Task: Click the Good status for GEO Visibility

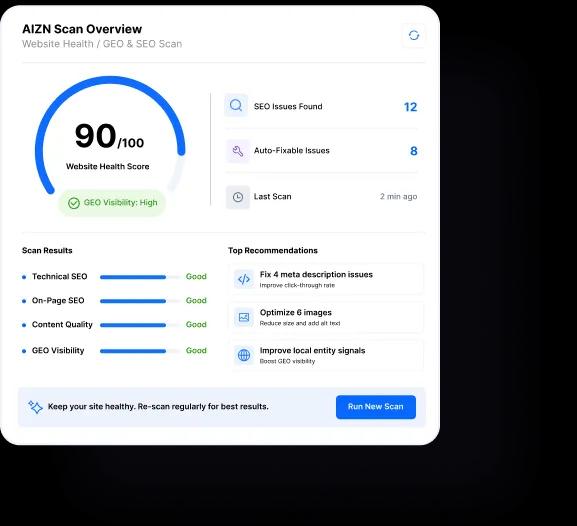Action: click(x=196, y=350)
